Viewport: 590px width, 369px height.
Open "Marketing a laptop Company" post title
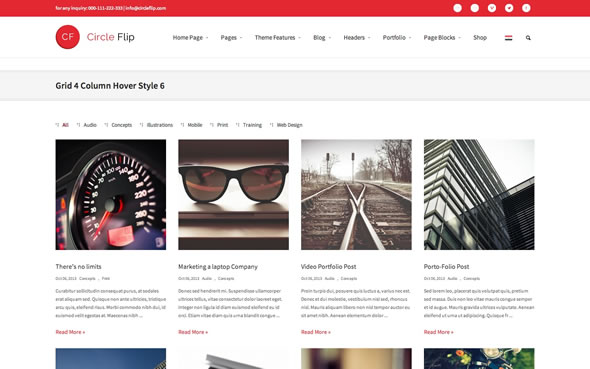[x=218, y=266]
